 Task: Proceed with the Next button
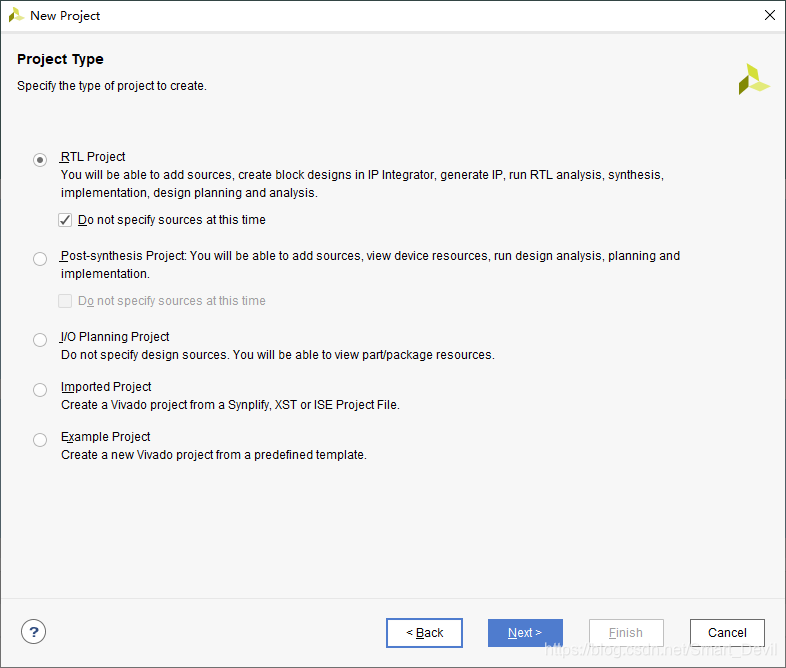pyautogui.click(x=525, y=633)
